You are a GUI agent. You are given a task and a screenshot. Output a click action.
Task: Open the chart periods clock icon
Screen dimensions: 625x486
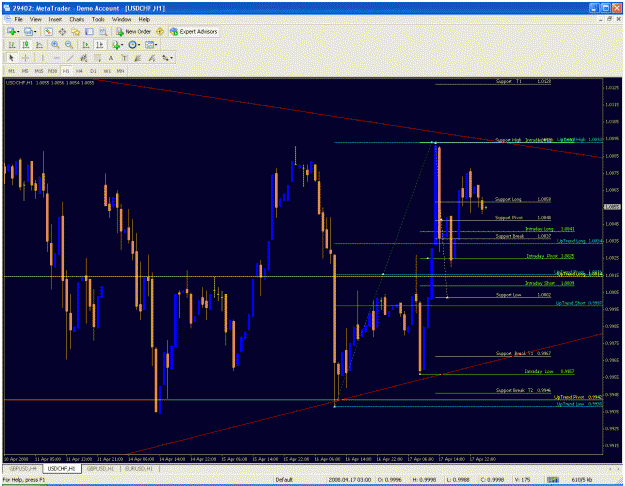click(x=132, y=45)
